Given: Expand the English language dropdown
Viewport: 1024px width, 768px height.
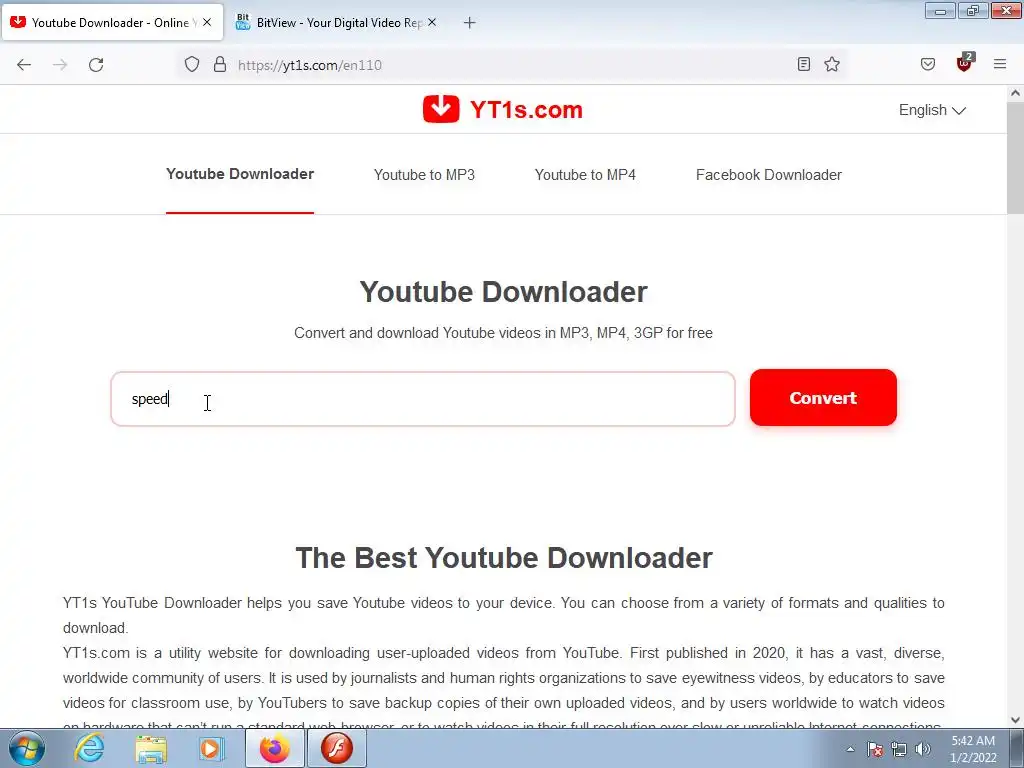Looking at the screenshot, I should click(932, 110).
